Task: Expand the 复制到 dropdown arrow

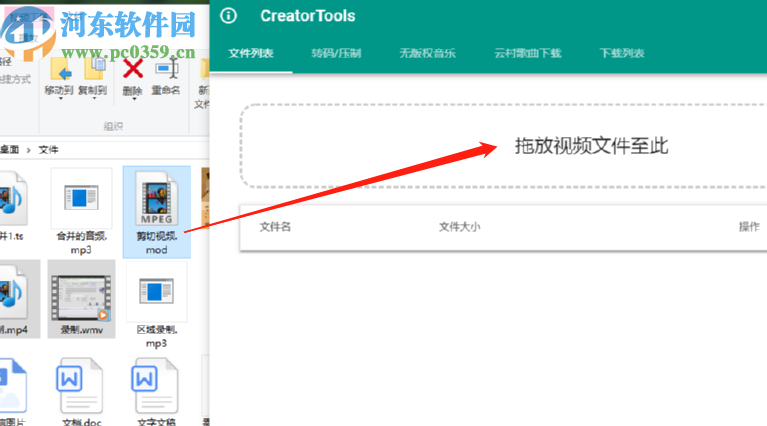Action: 94,99
